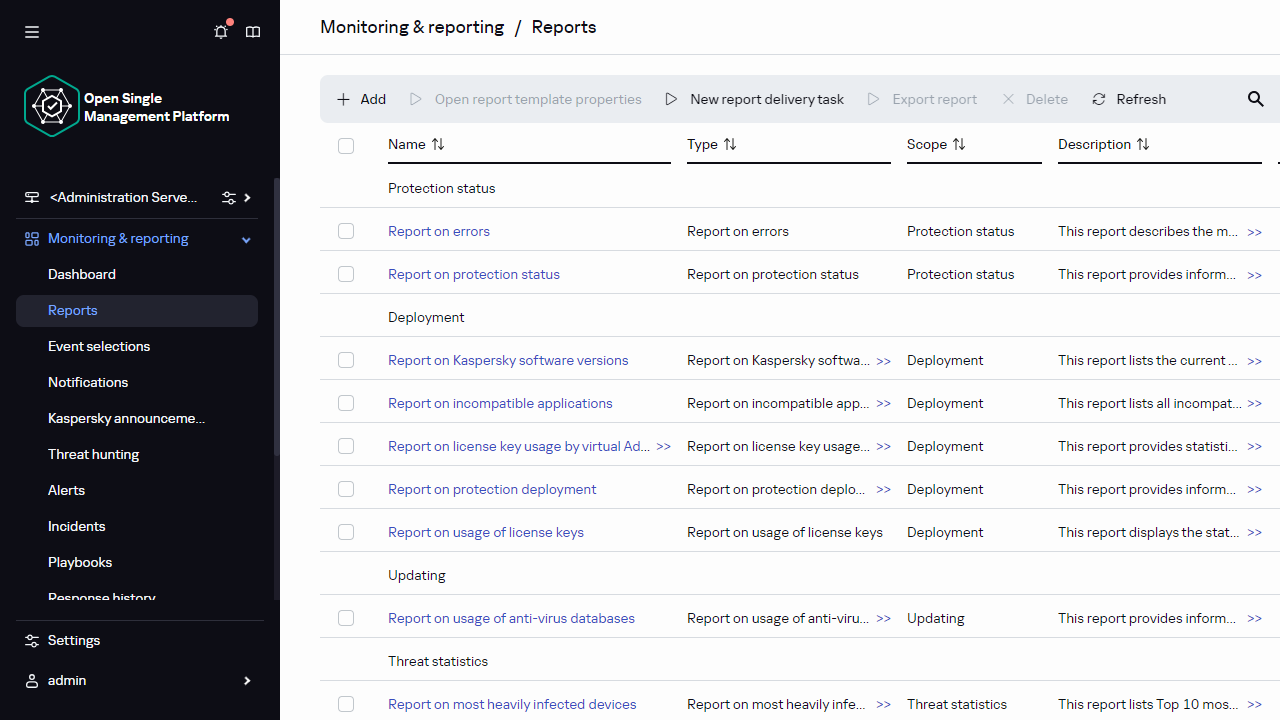1280x720 pixels.
Task: Expand the admin user menu arrow
Action: [x=247, y=681]
